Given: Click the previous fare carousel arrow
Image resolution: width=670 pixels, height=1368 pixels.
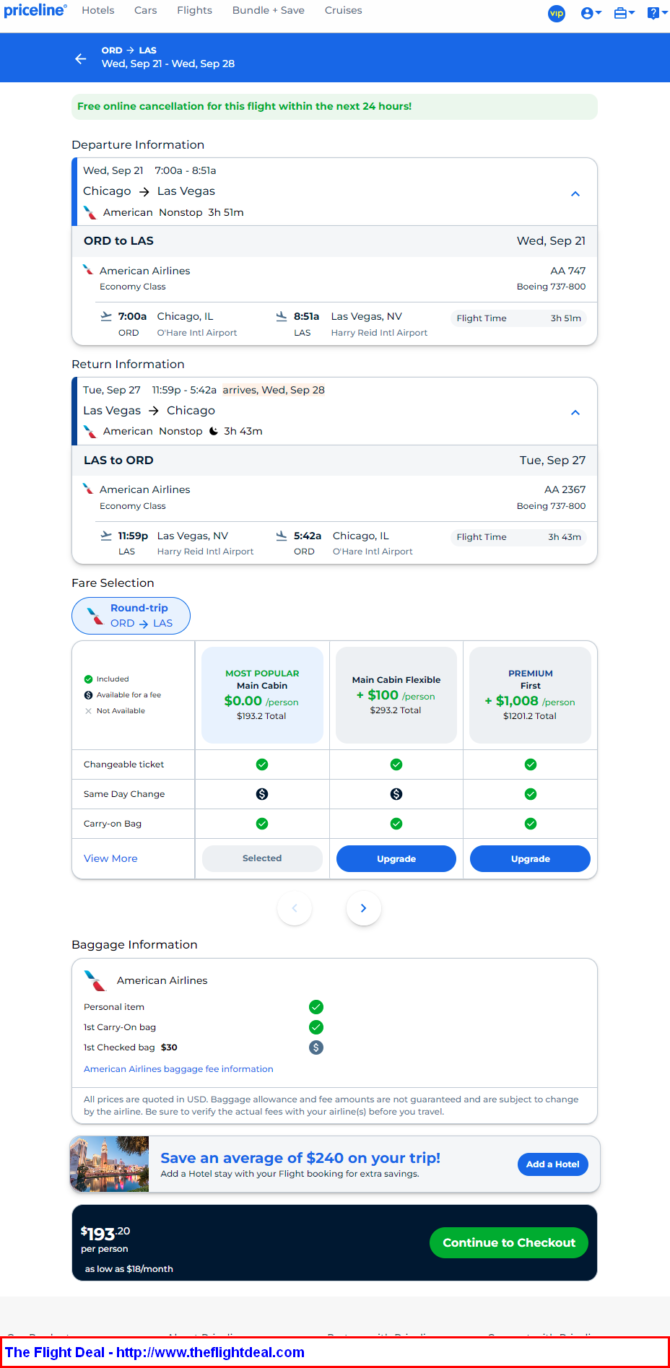Looking at the screenshot, I should (x=295, y=908).
